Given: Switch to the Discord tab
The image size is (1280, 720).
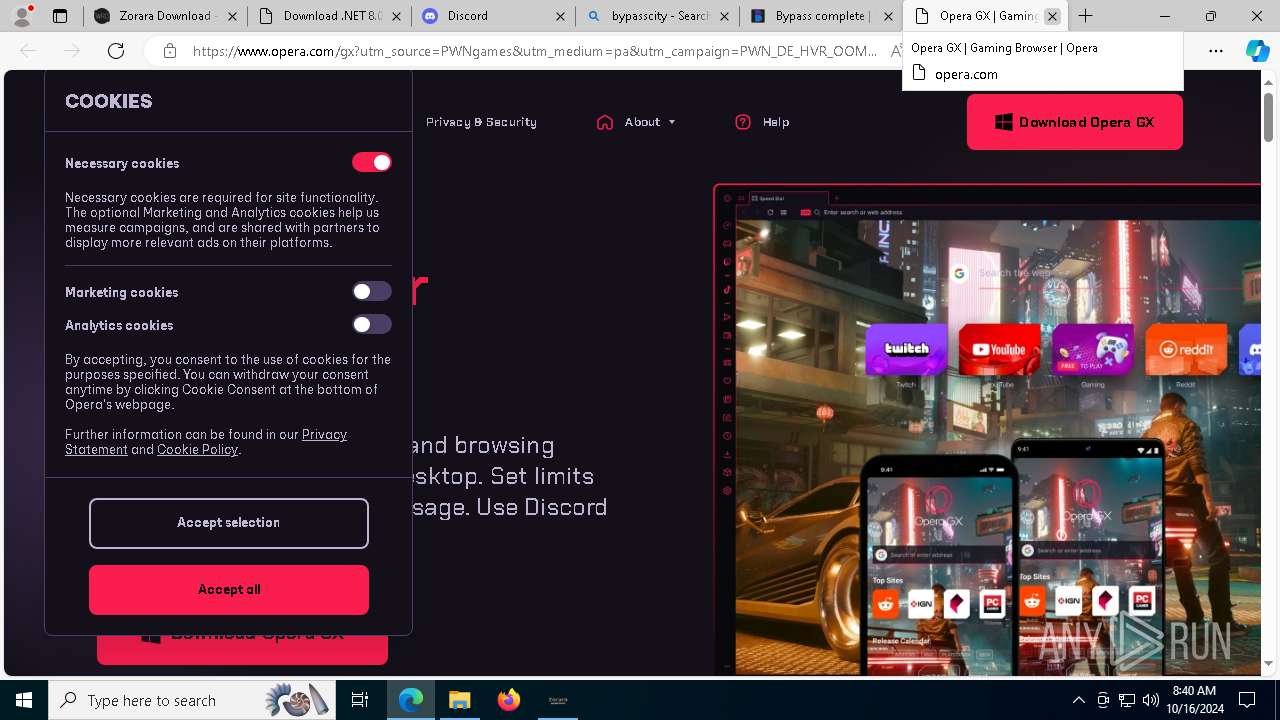Looking at the screenshot, I should click(x=493, y=16).
